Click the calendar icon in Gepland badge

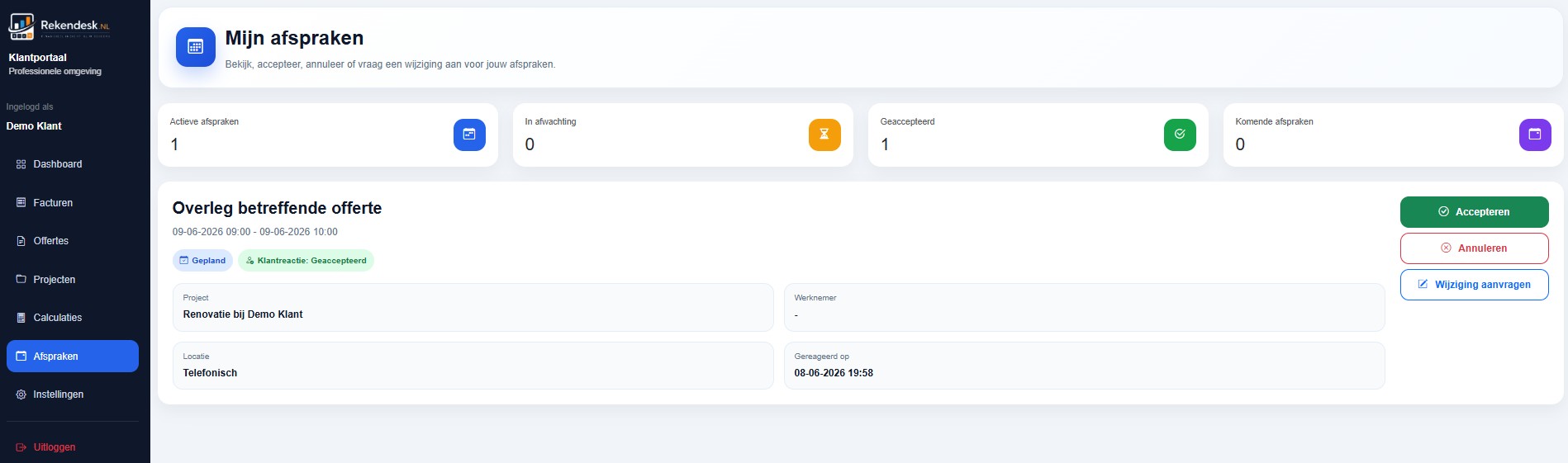(184, 260)
